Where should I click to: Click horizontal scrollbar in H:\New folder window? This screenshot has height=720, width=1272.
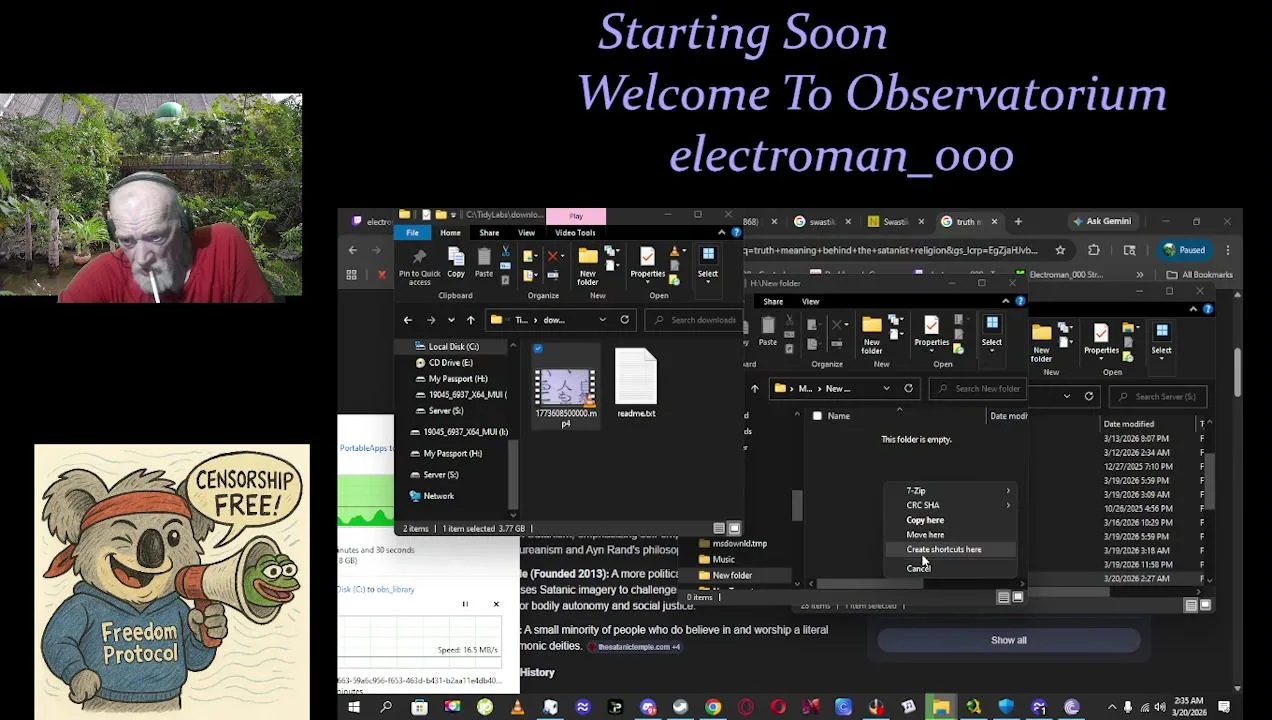pos(868,584)
